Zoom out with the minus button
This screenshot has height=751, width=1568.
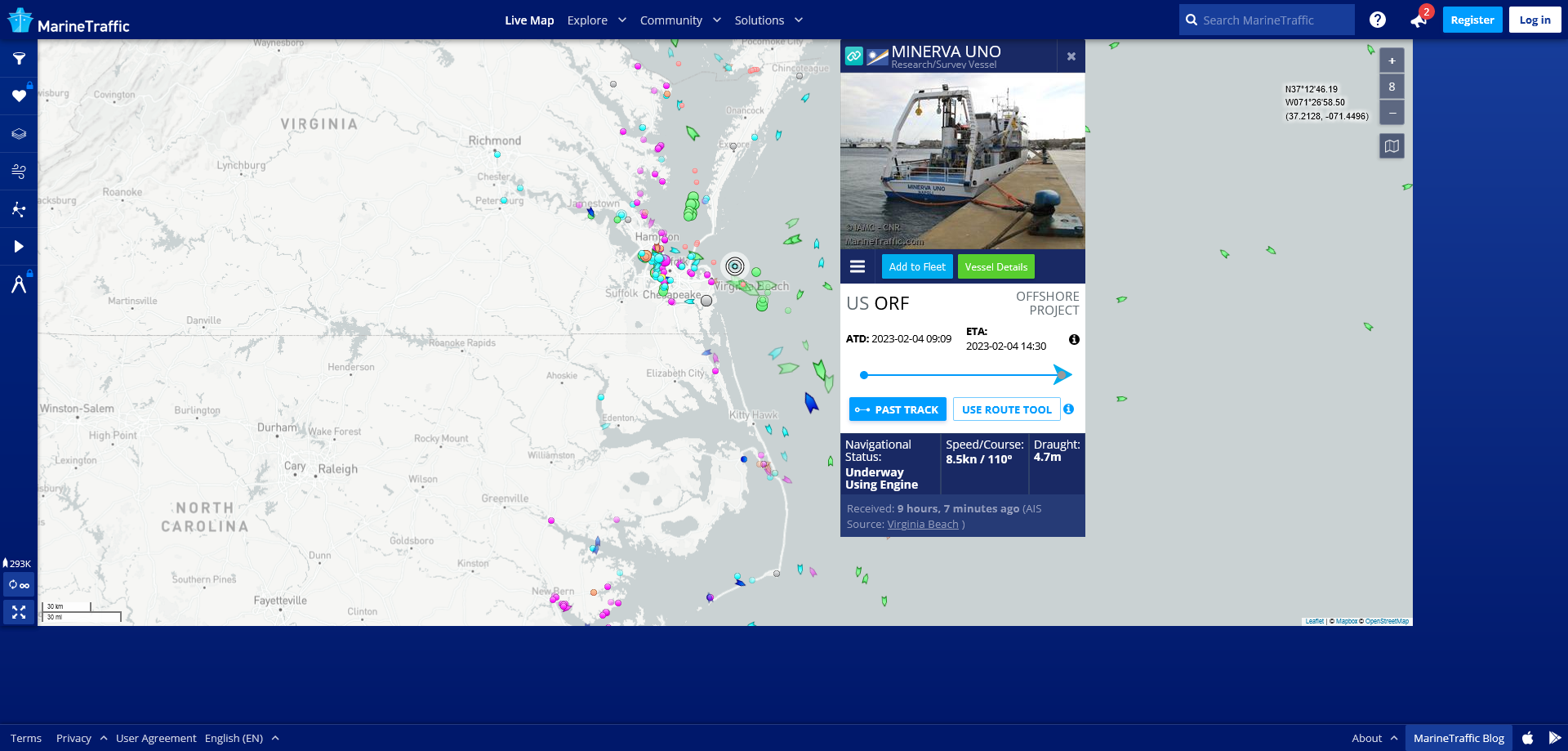click(1392, 113)
